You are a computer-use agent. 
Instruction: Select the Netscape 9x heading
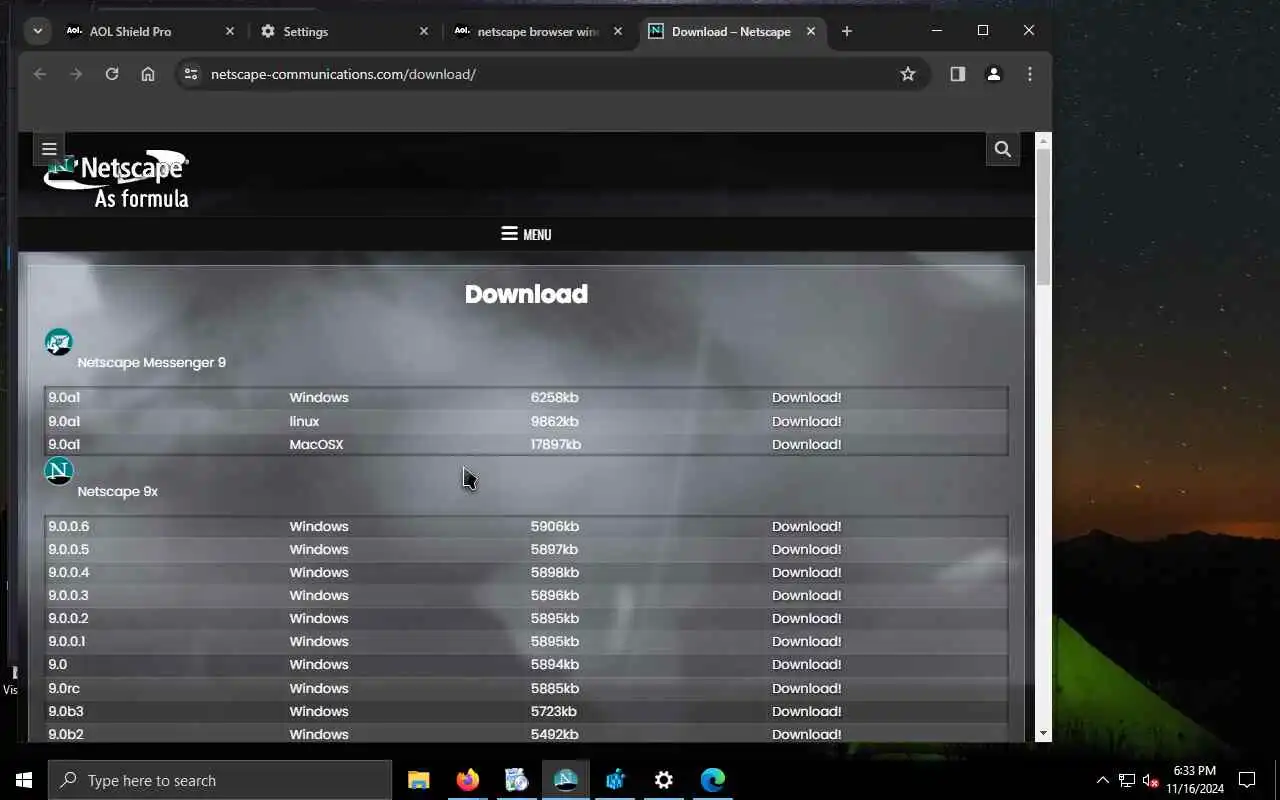click(117, 492)
